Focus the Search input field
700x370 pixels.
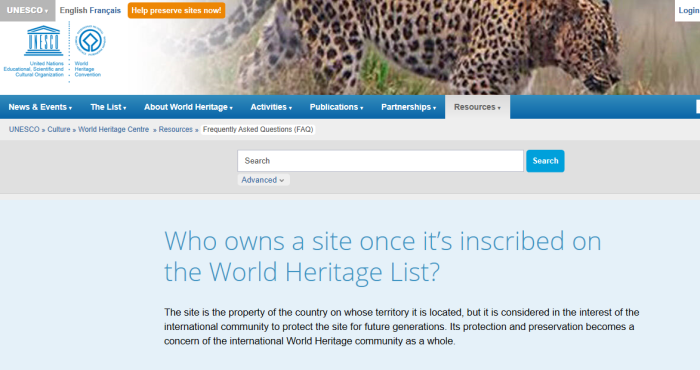380,161
